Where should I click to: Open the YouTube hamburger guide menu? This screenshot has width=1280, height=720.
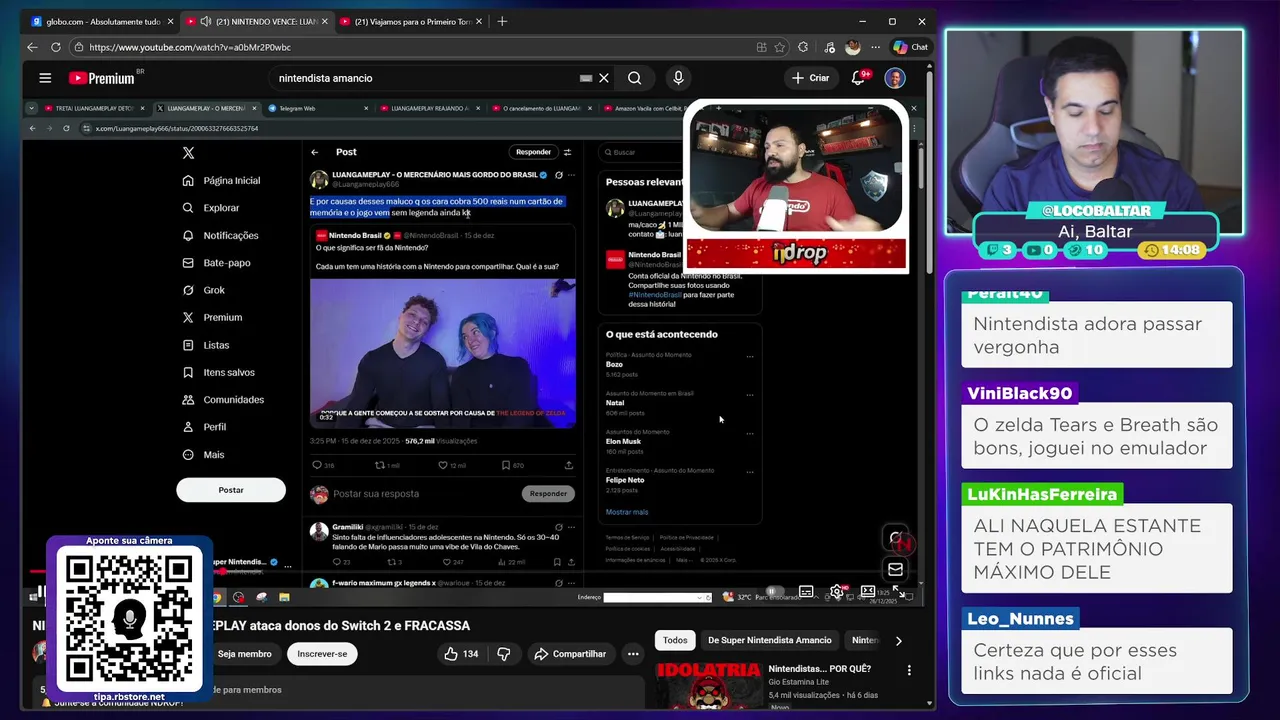click(45, 78)
